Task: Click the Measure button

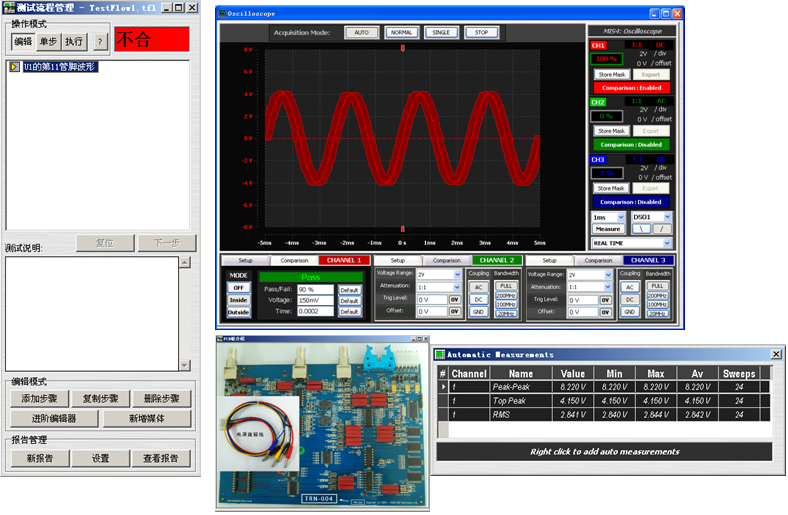Action: click(x=608, y=229)
